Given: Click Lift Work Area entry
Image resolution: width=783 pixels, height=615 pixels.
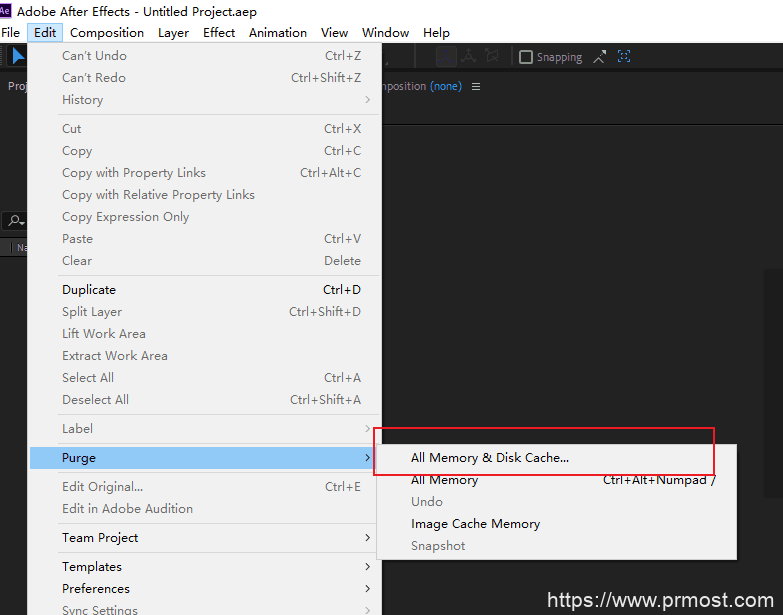Looking at the screenshot, I should click(x=204, y=333).
